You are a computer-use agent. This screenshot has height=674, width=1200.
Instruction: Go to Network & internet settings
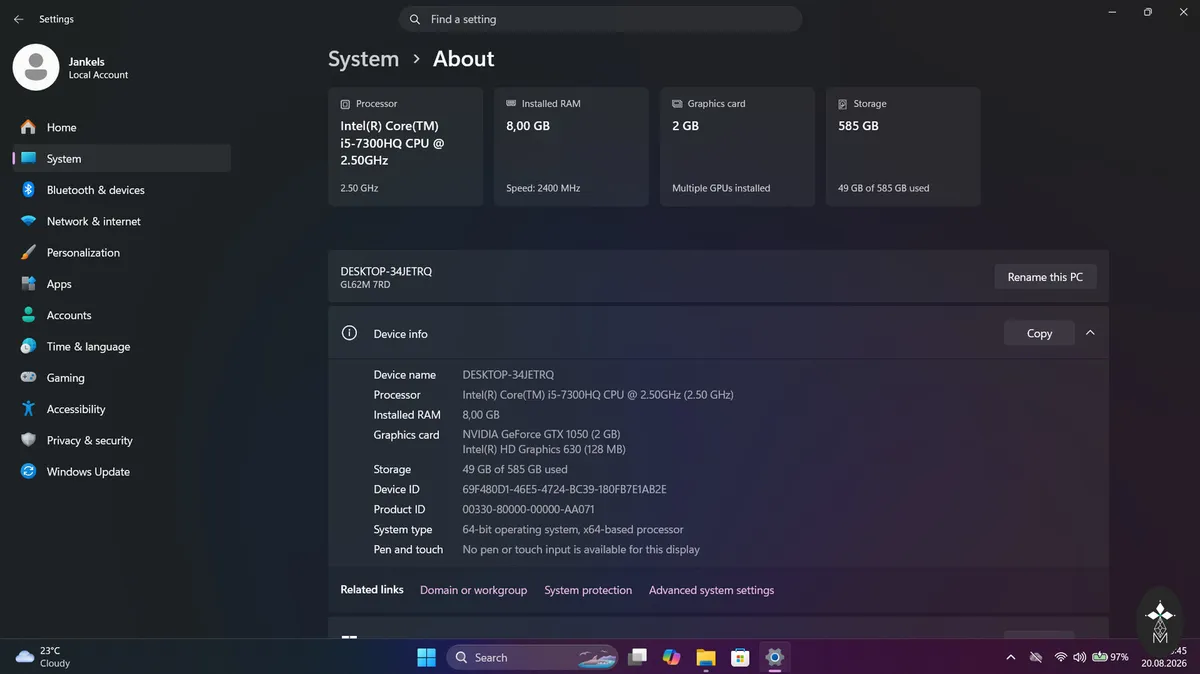121,221
